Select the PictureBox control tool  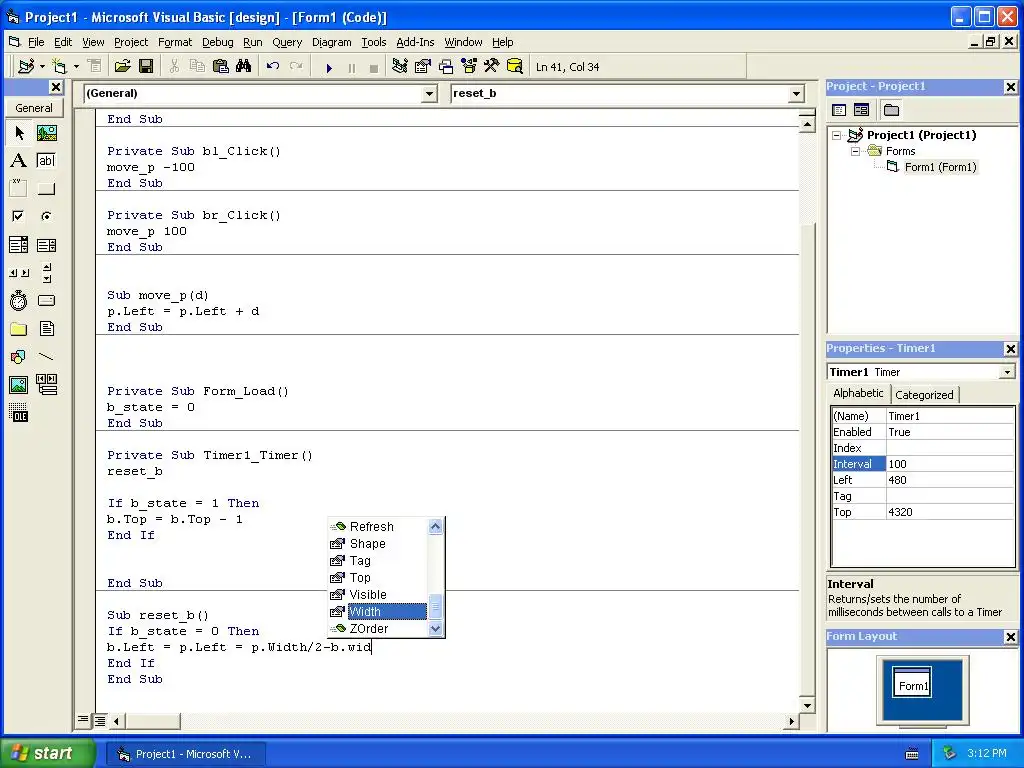(x=47, y=133)
